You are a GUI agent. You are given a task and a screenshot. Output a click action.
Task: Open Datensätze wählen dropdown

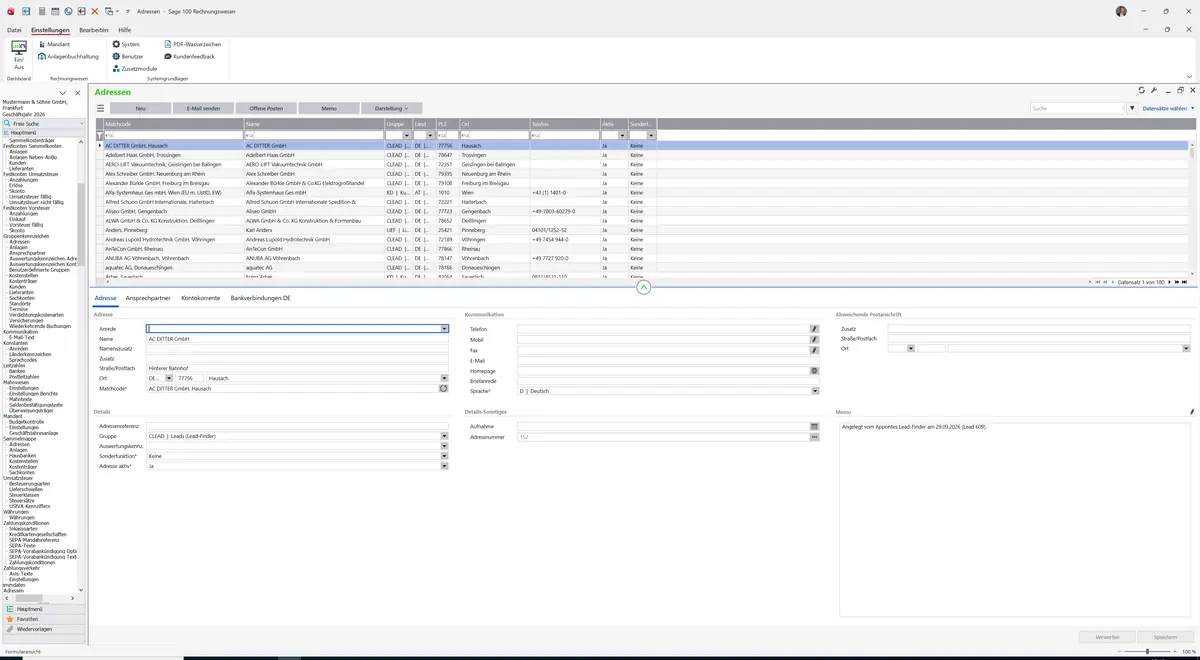pos(1169,108)
